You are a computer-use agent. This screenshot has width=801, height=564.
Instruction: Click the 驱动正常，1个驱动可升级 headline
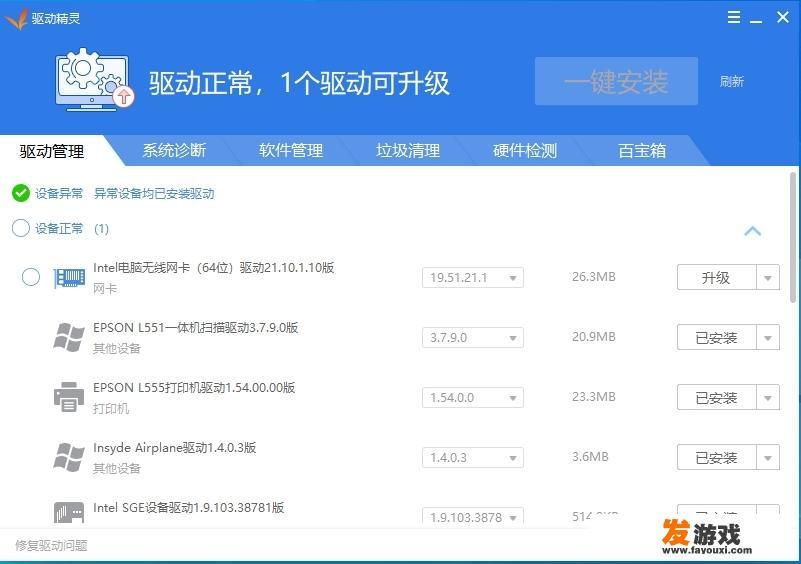(299, 83)
